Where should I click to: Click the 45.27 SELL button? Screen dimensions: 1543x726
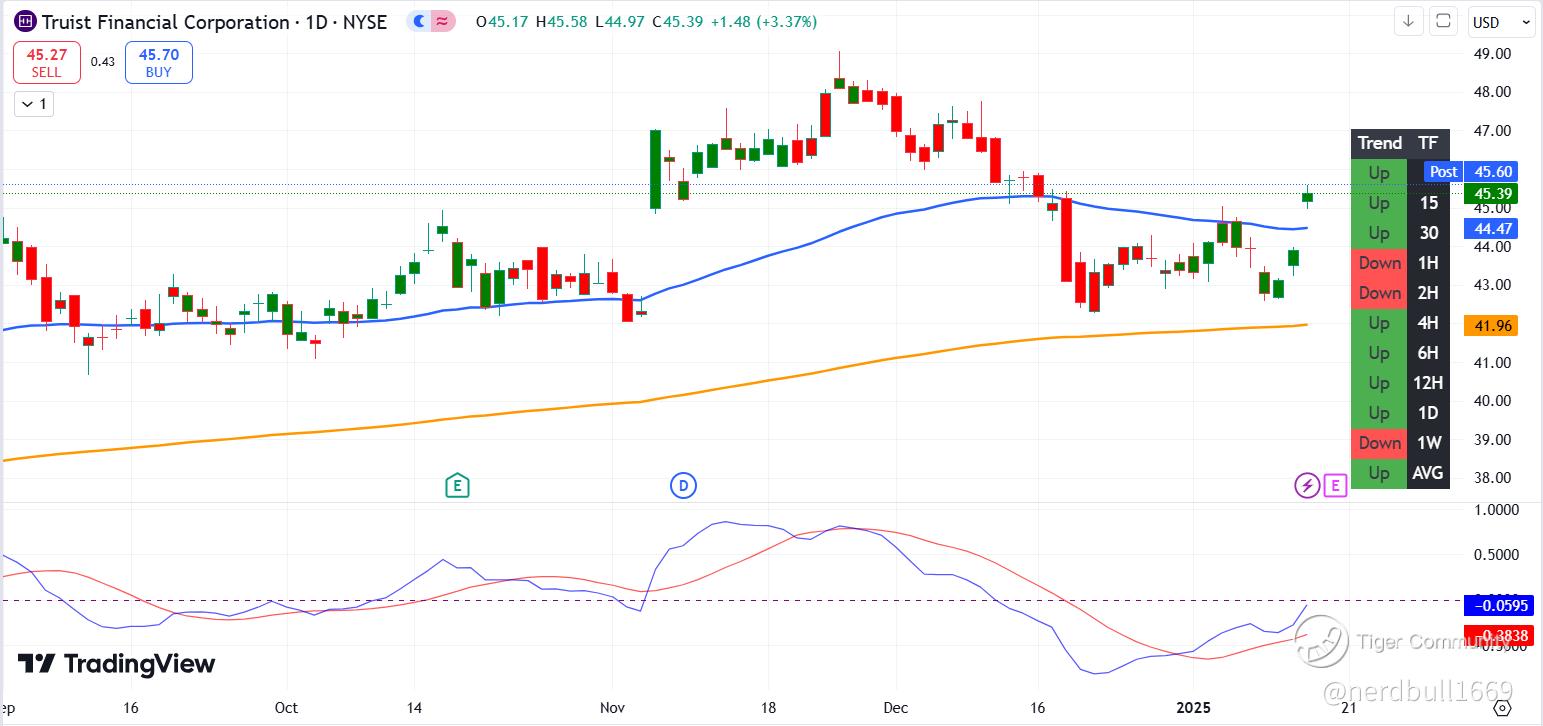(46, 63)
